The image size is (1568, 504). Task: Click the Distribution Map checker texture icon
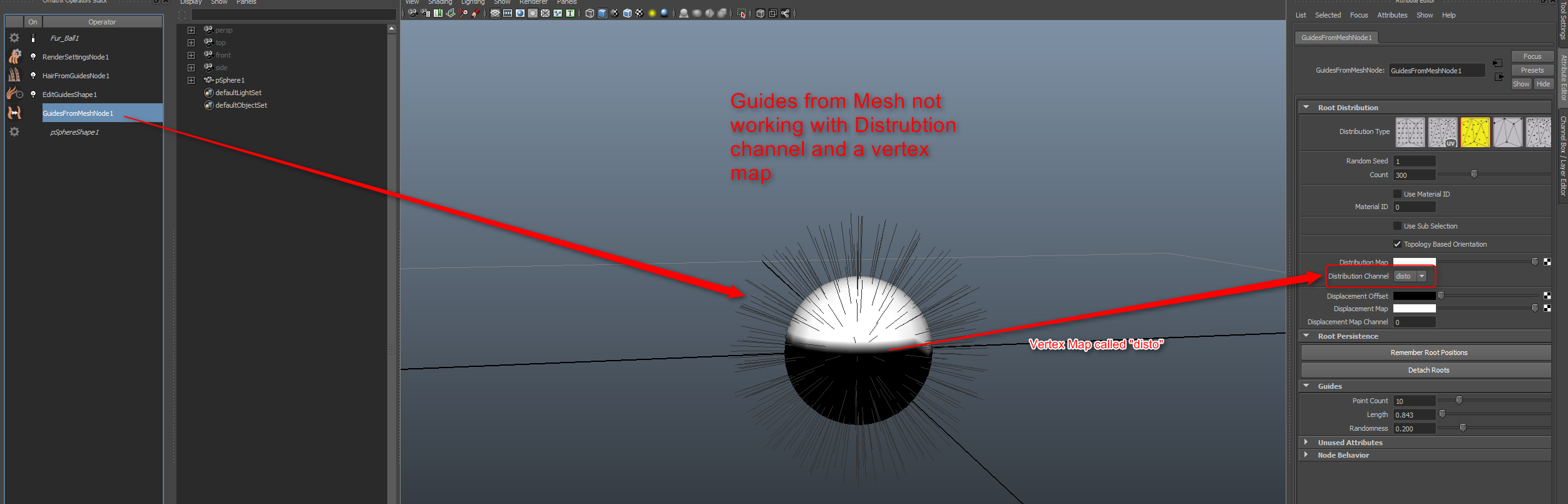[x=1547, y=262]
